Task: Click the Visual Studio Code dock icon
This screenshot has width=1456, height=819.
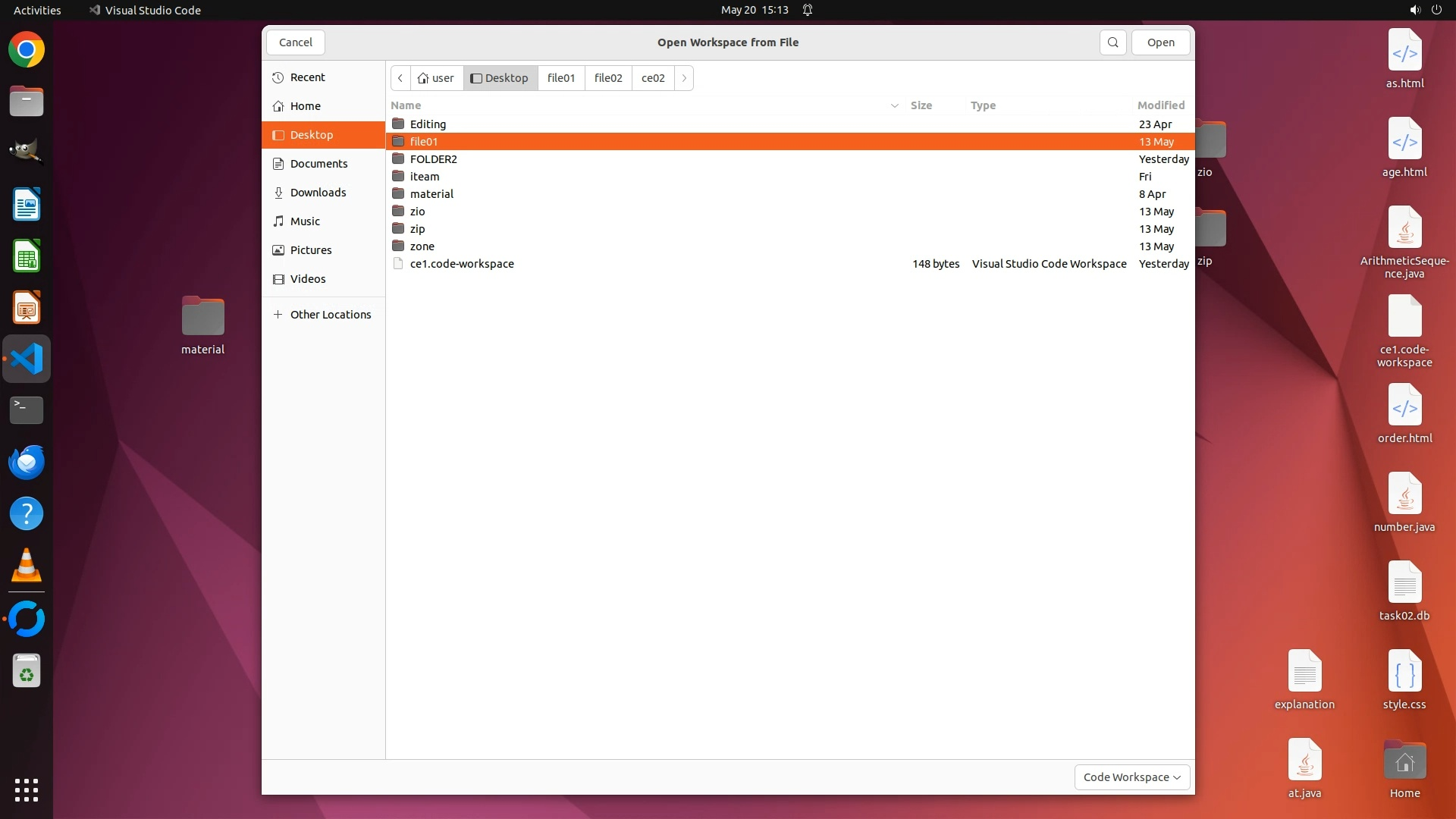Action: [27, 359]
